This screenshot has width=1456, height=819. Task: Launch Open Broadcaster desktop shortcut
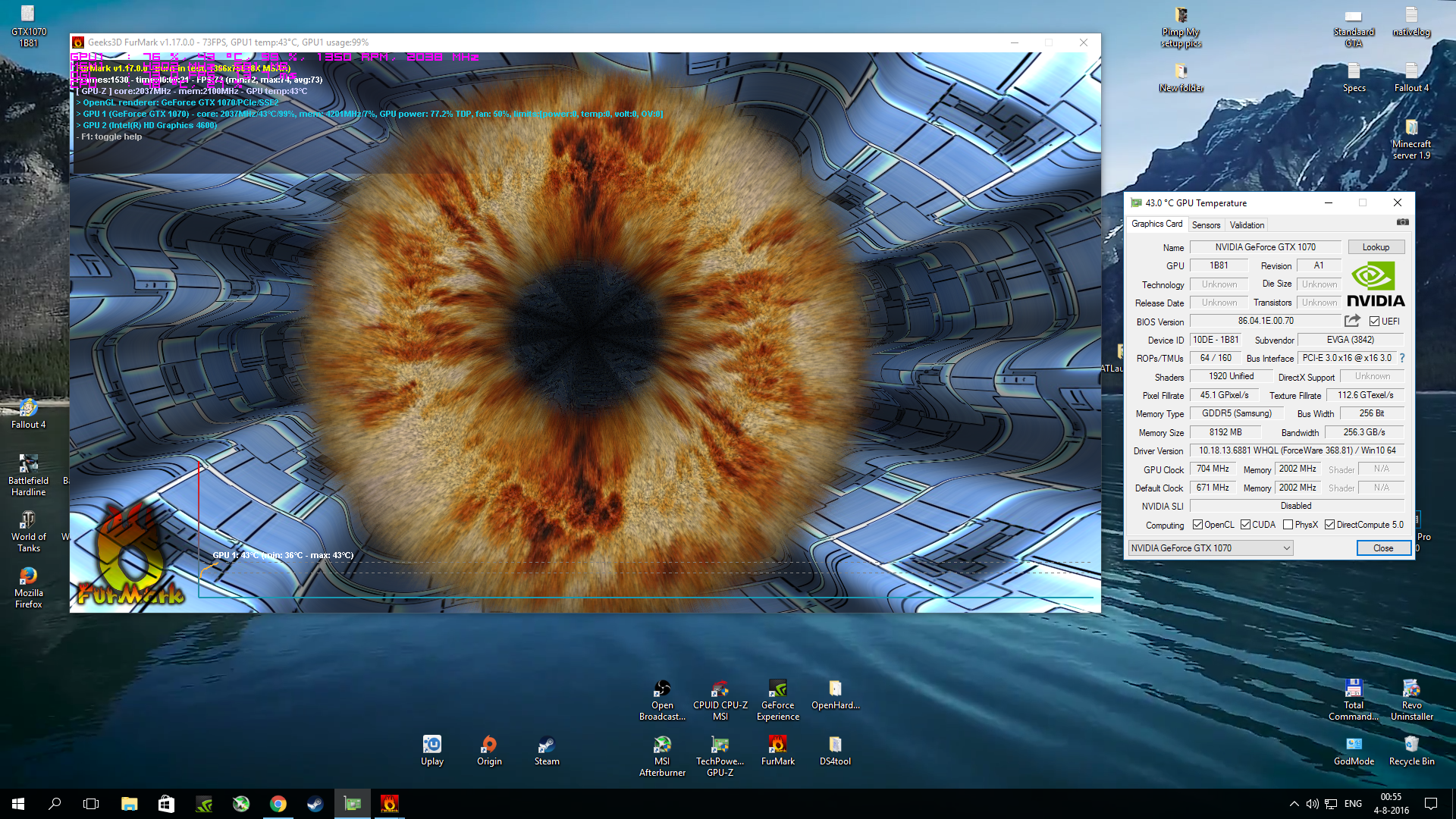click(662, 700)
